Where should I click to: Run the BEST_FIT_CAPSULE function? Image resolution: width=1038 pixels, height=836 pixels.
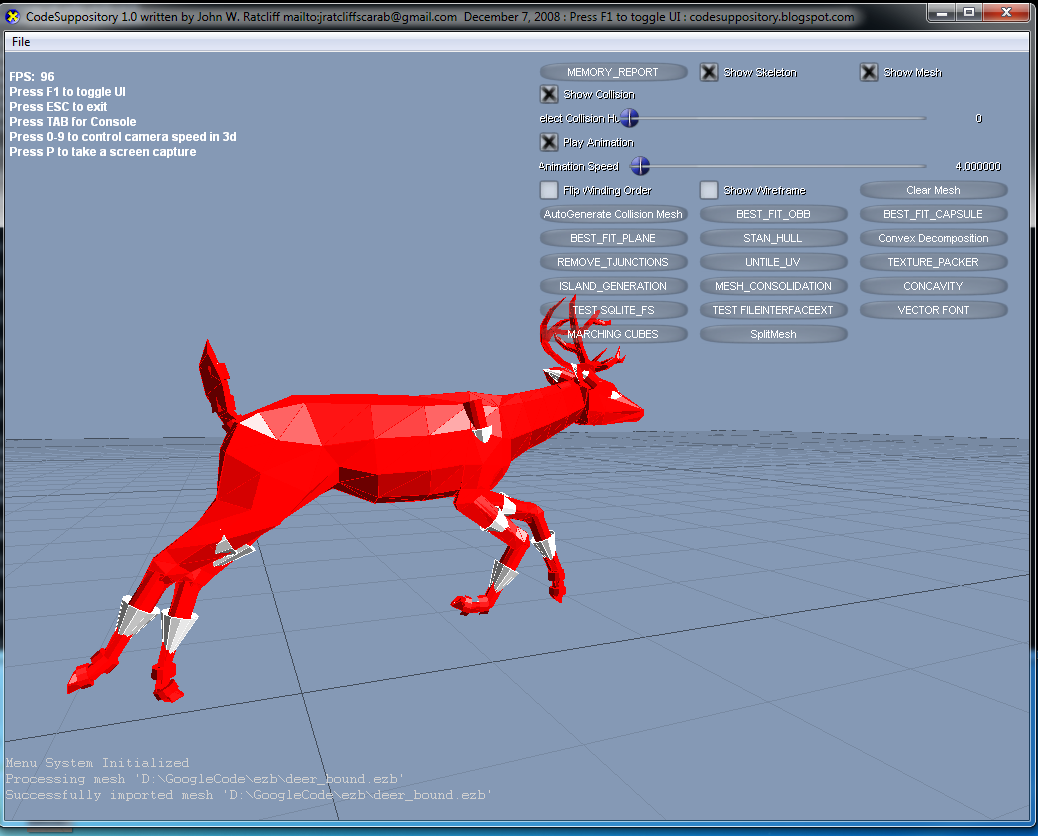(933, 214)
